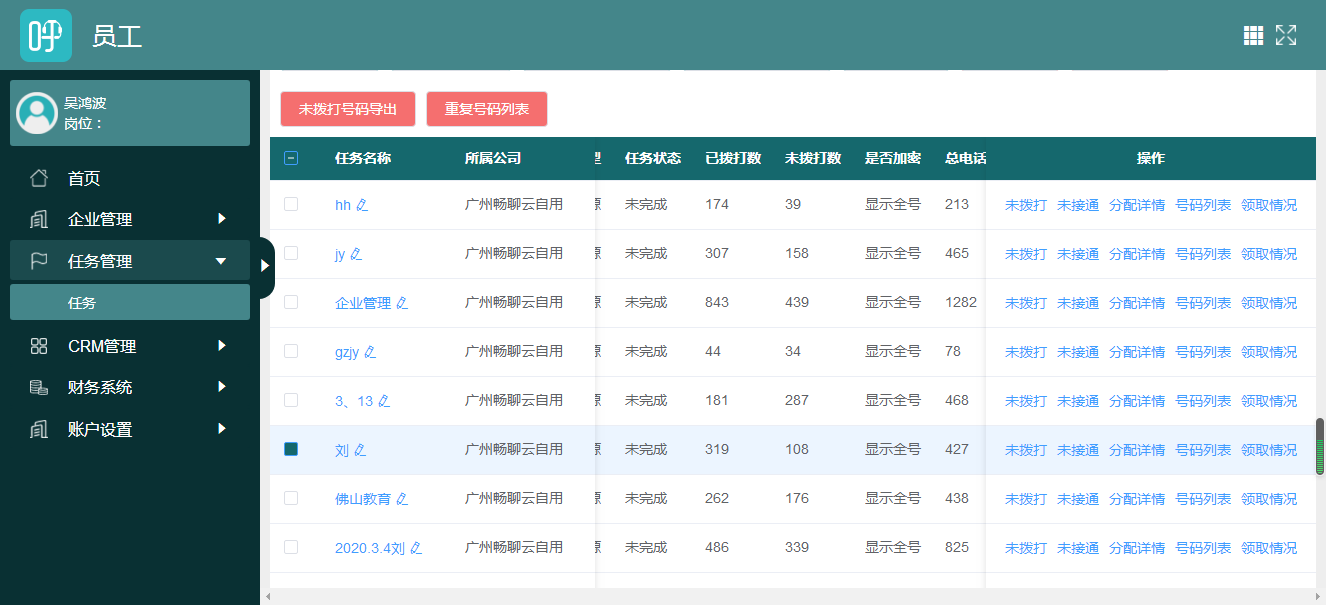The width and height of the screenshot is (1326, 605).
Task: Click the 已拨打数 column header
Action: click(x=733, y=158)
